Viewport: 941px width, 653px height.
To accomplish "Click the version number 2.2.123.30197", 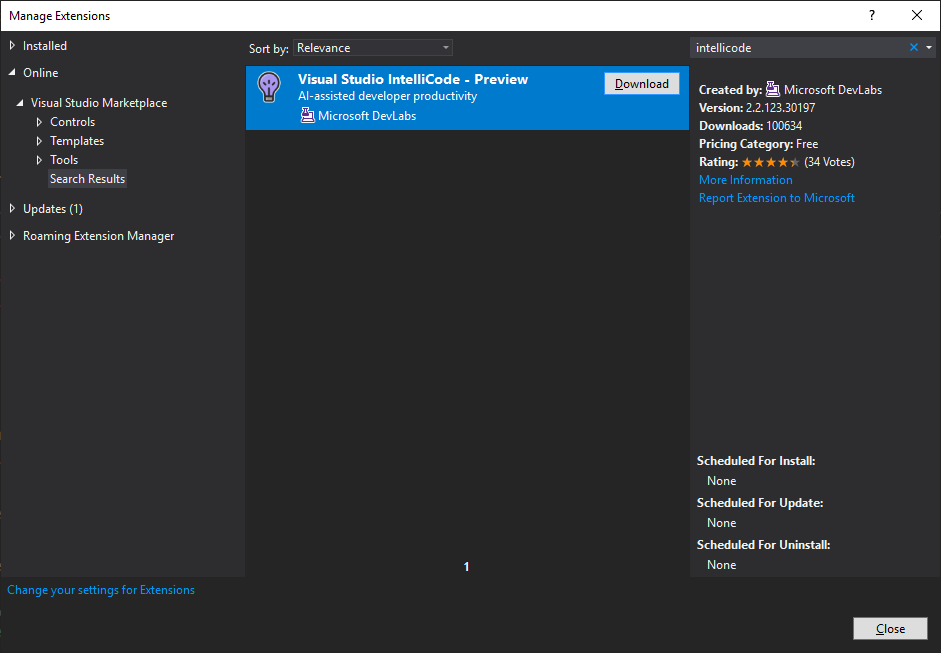I will 780,108.
